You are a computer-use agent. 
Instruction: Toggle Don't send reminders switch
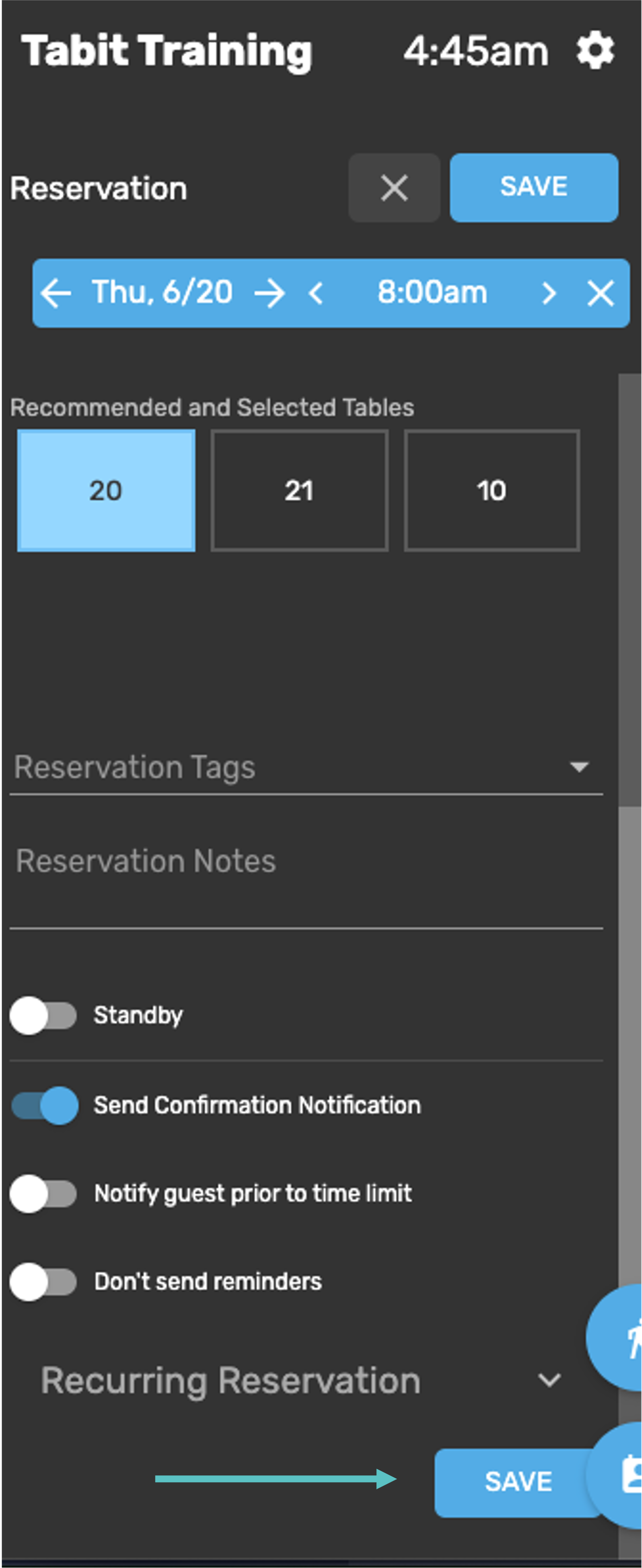pyautogui.click(x=43, y=1281)
